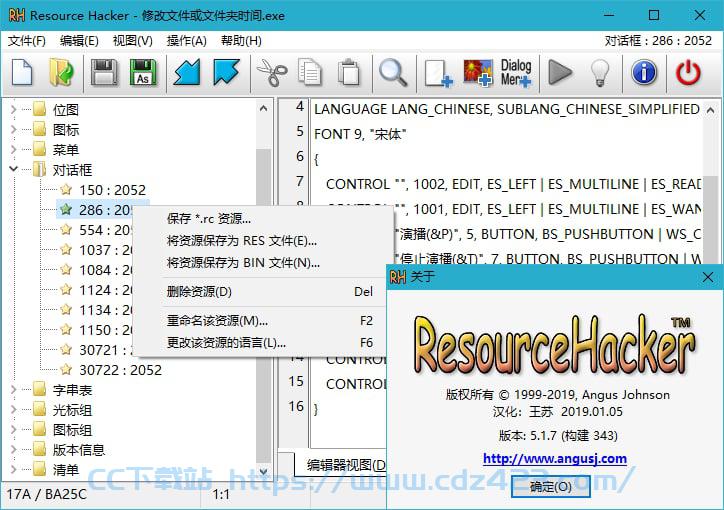Click the blue up-right arrow toolbar icon
This screenshot has width=724, height=510.
[226, 72]
